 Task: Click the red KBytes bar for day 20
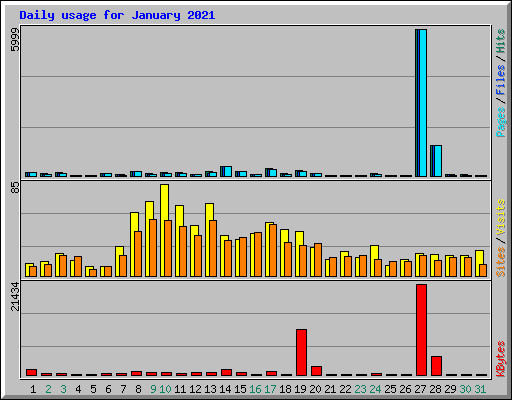316,371
